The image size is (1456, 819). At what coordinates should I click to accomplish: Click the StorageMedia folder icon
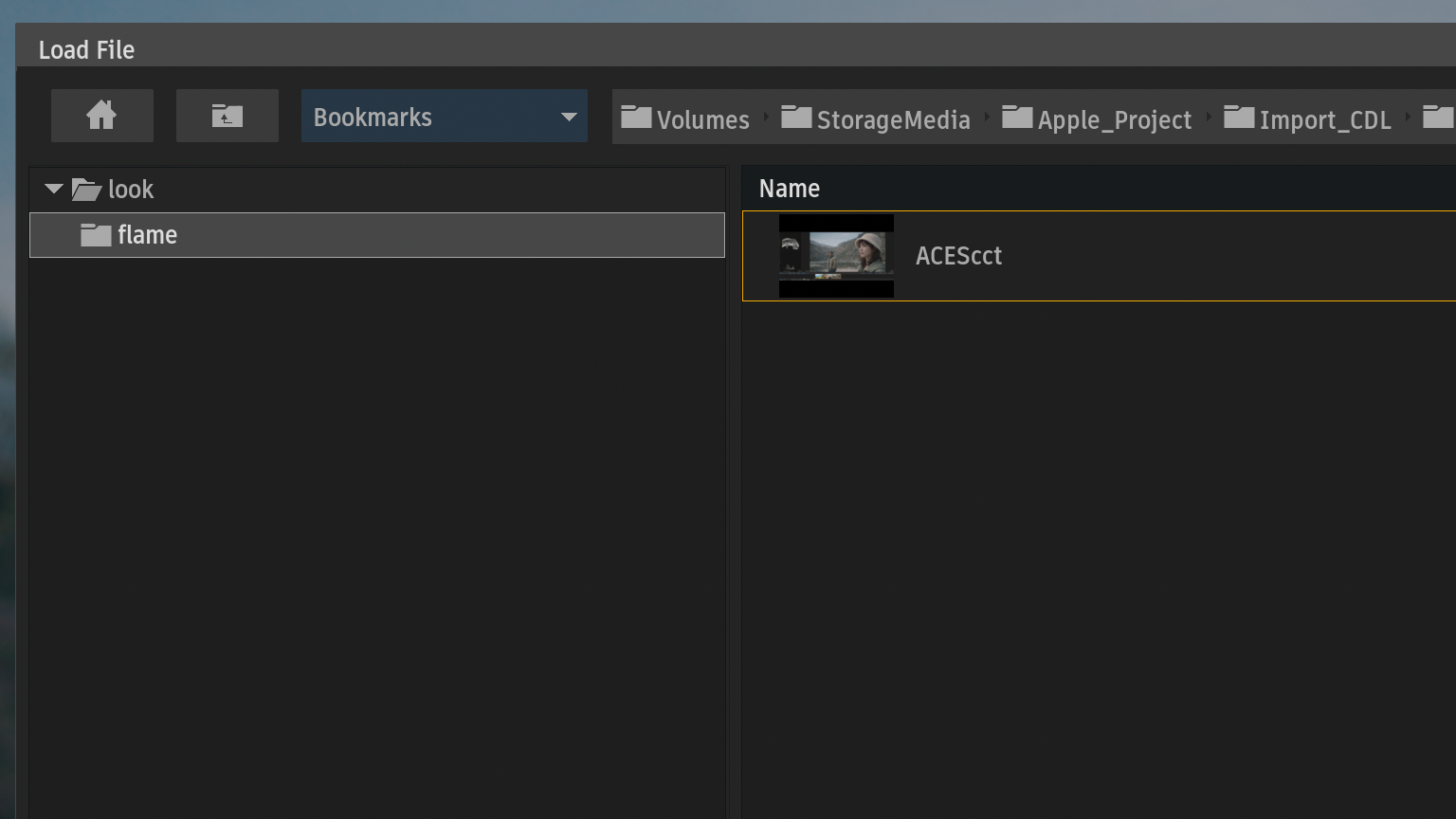796,118
